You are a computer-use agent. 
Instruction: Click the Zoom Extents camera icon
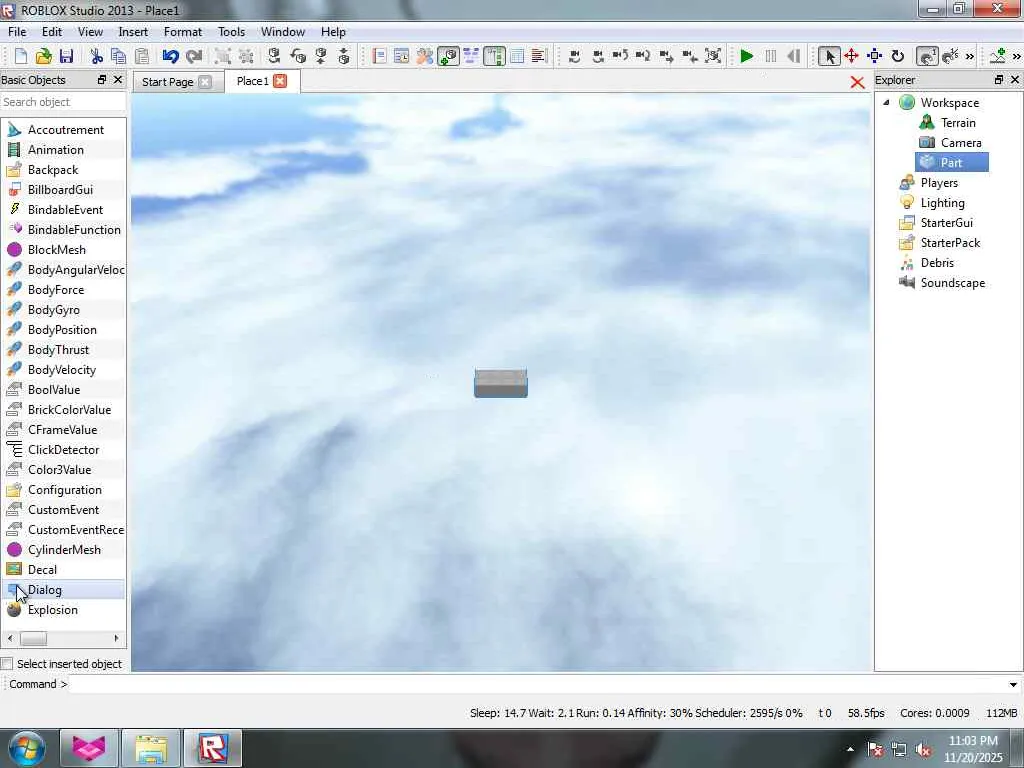(x=713, y=56)
